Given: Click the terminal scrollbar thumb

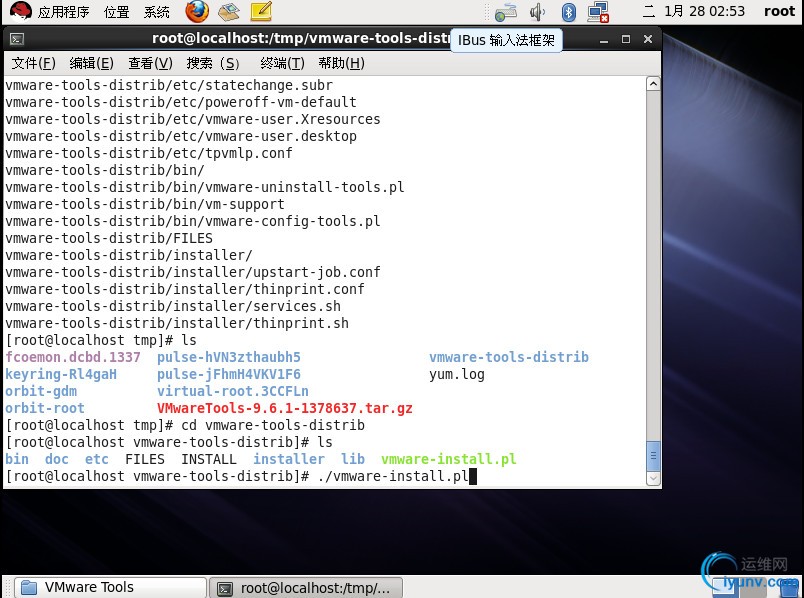Looking at the screenshot, I should pos(653,455).
